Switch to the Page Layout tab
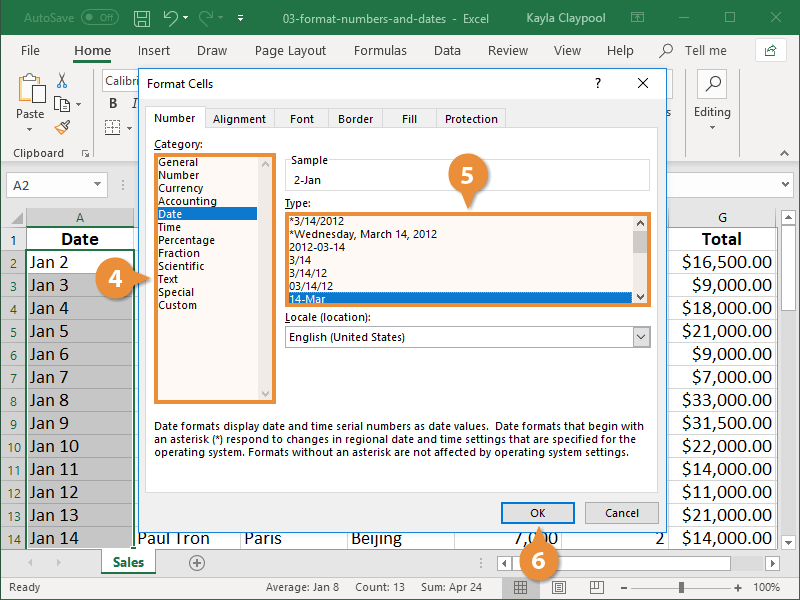Image resolution: width=800 pixels, height=600 pixels. (290, 51)
